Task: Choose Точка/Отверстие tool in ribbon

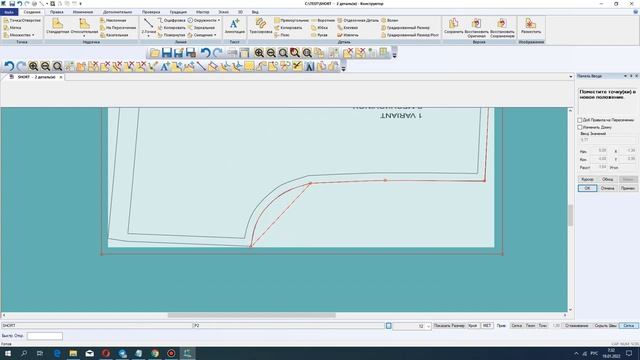Action: (22, 20)
